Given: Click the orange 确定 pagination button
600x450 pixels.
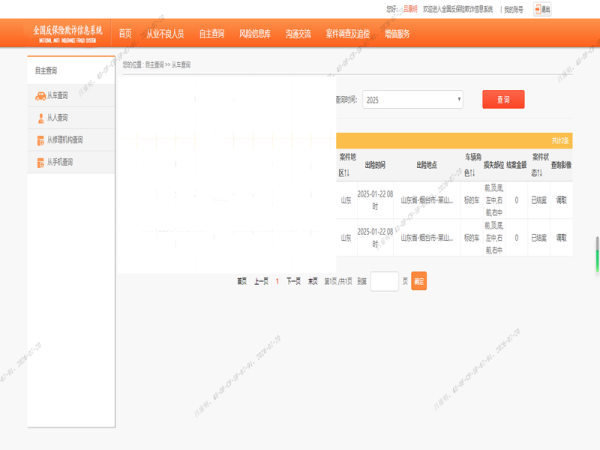Looking at the screenshot, I should (419, 281).
